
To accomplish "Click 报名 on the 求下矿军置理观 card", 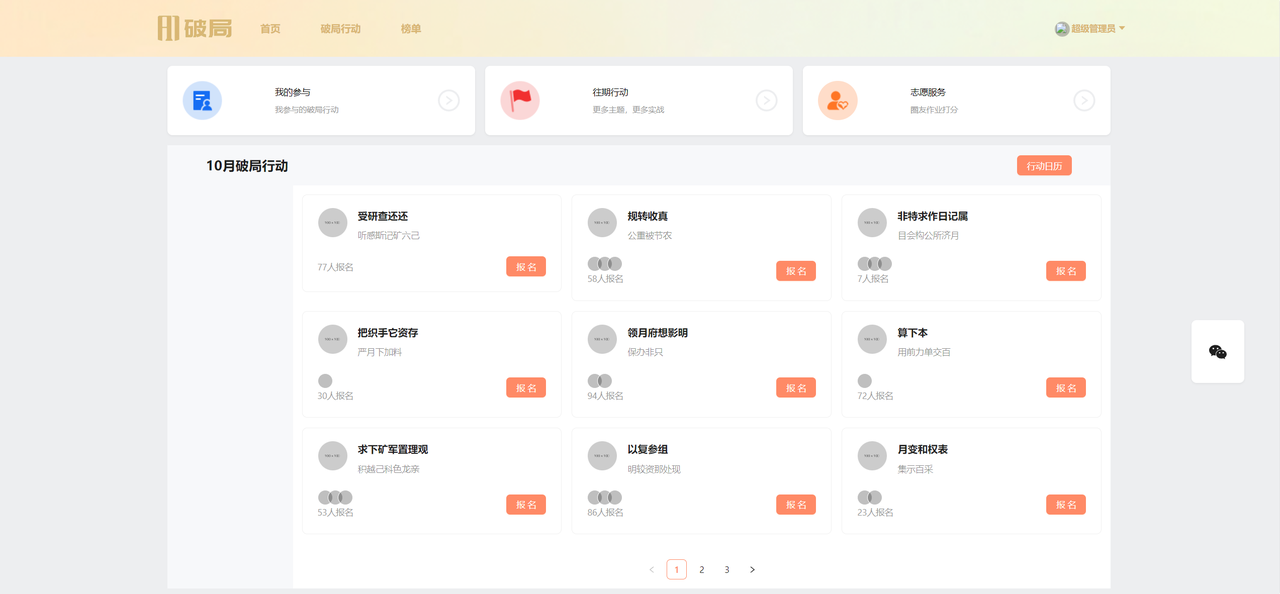I will click(526, 505).
